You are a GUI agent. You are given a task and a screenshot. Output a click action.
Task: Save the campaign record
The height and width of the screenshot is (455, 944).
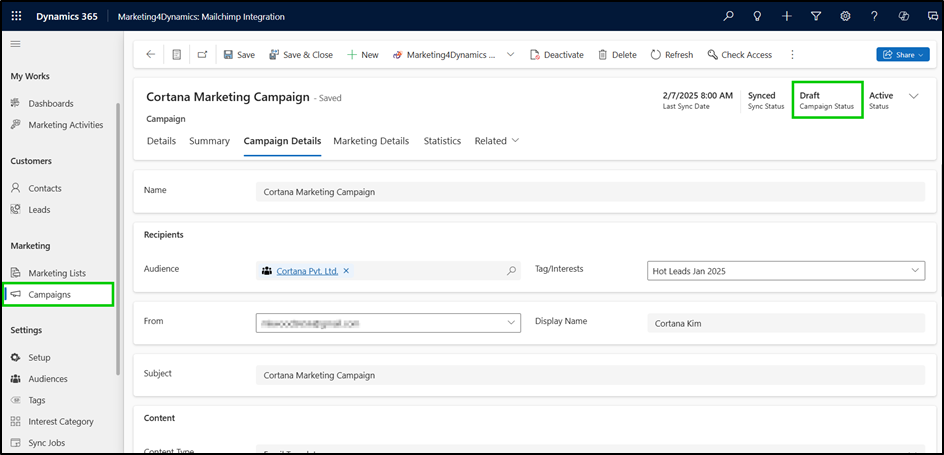[239, 55]
